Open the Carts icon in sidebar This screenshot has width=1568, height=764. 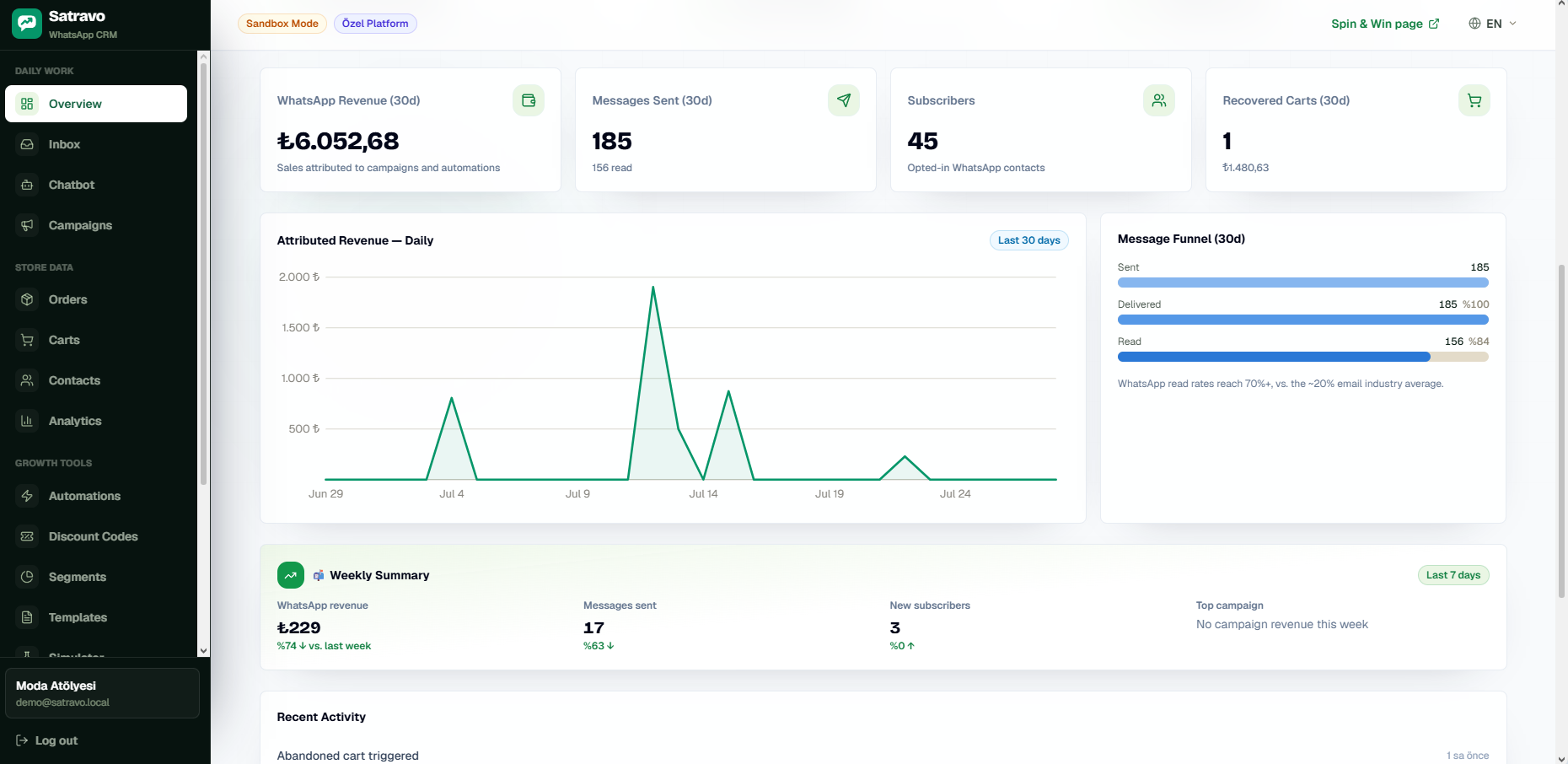(x=27, y=340)
